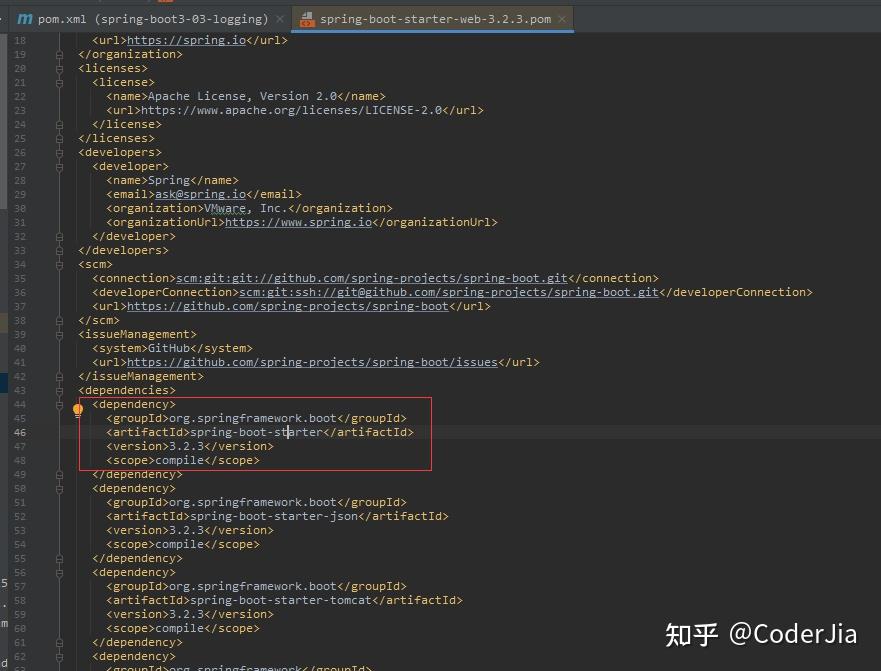The width and height of the screenshot is (881, 671).
Task: Click 'spring-boot-starter' artifactId on line 46
Action: 257,433
